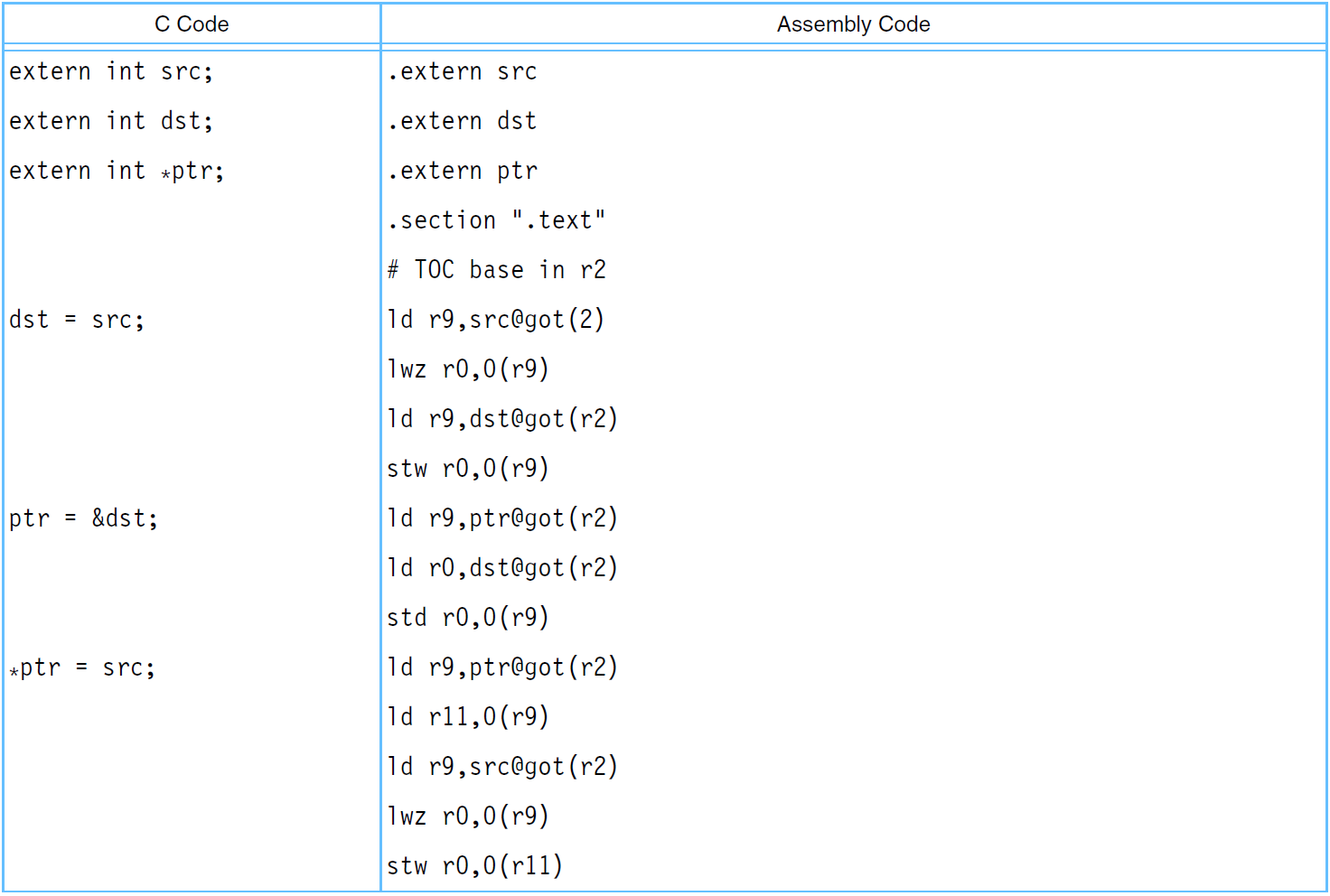Click the "dst = src;" C statement
1330x896 pixels.
click(77, 320)
